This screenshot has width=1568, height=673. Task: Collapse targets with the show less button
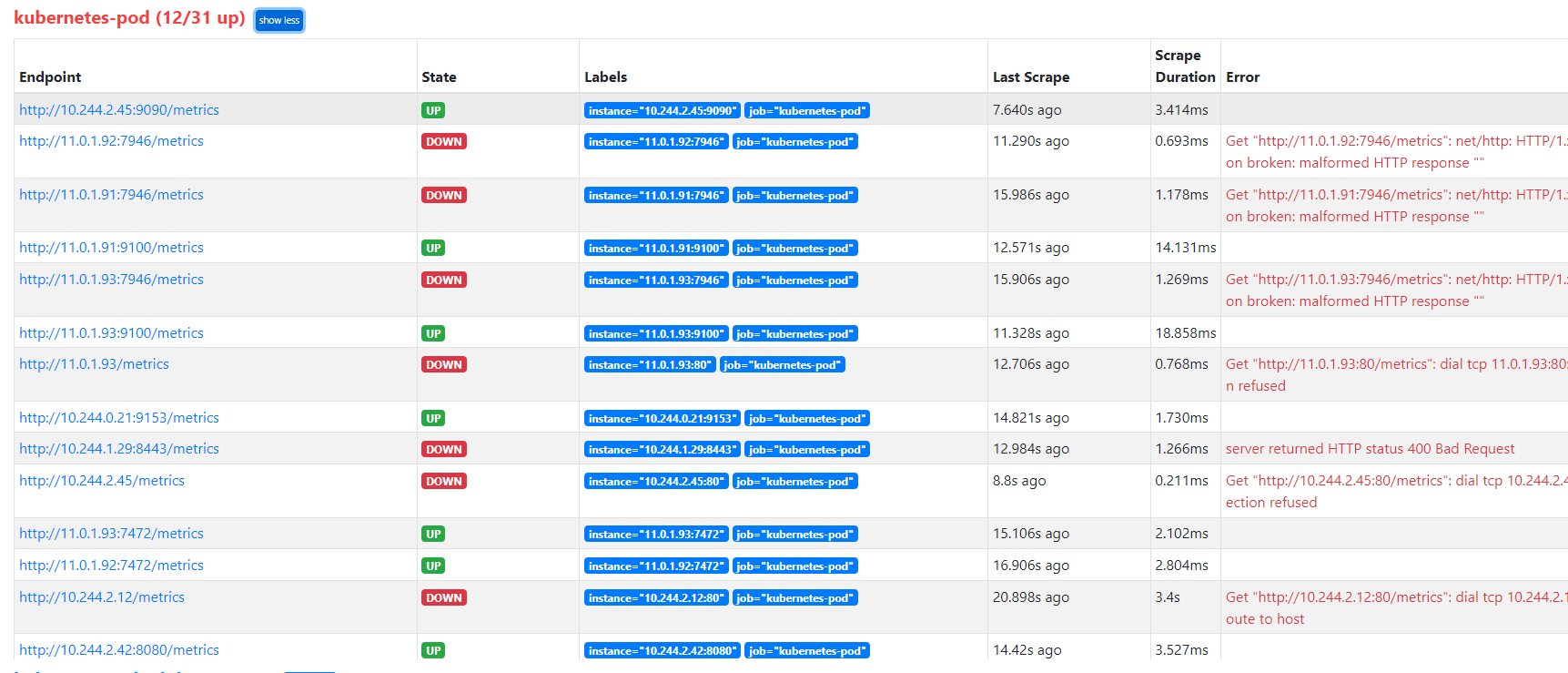(x=279, y=20)
